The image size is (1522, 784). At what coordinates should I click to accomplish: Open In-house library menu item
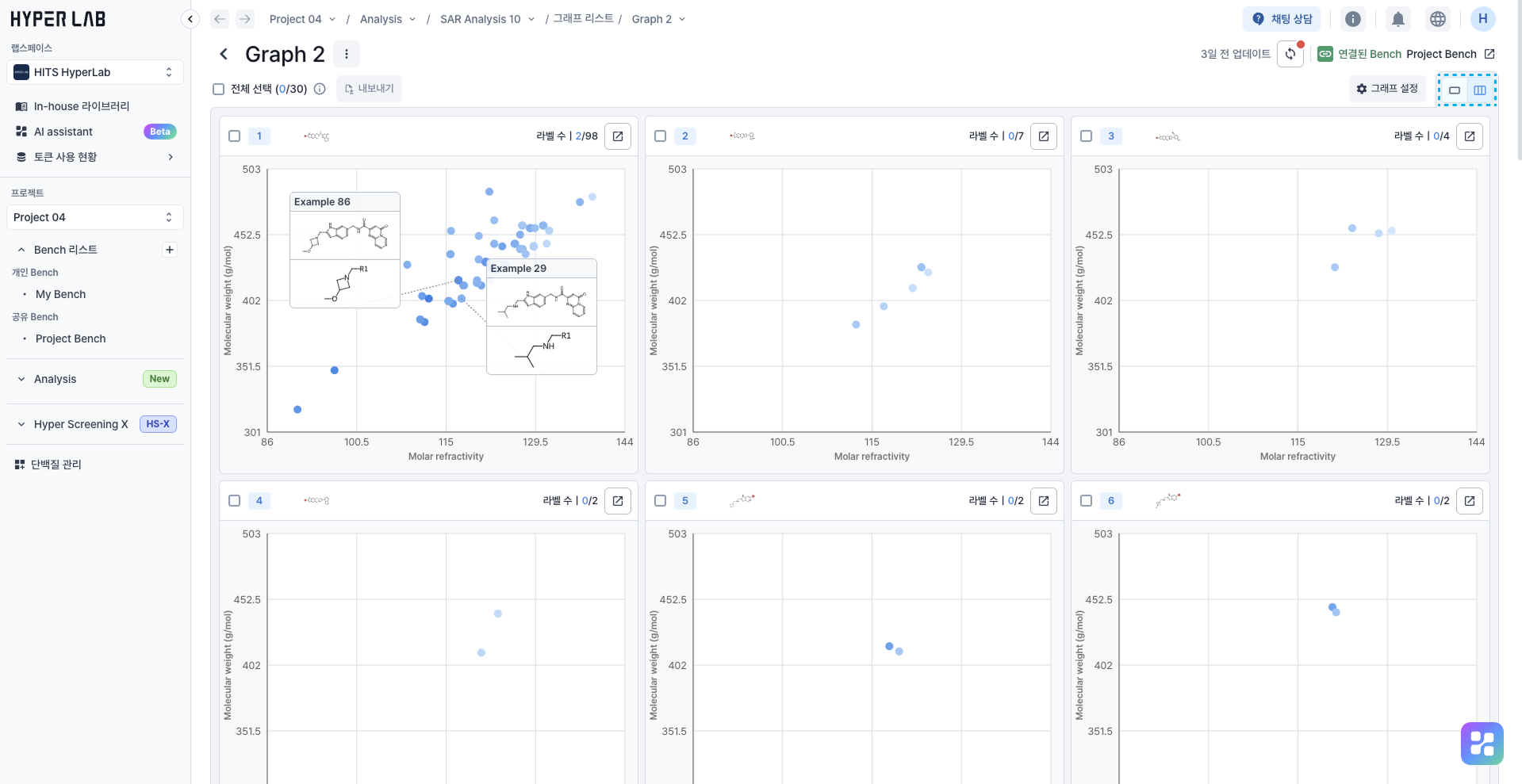tap(81, 106)
